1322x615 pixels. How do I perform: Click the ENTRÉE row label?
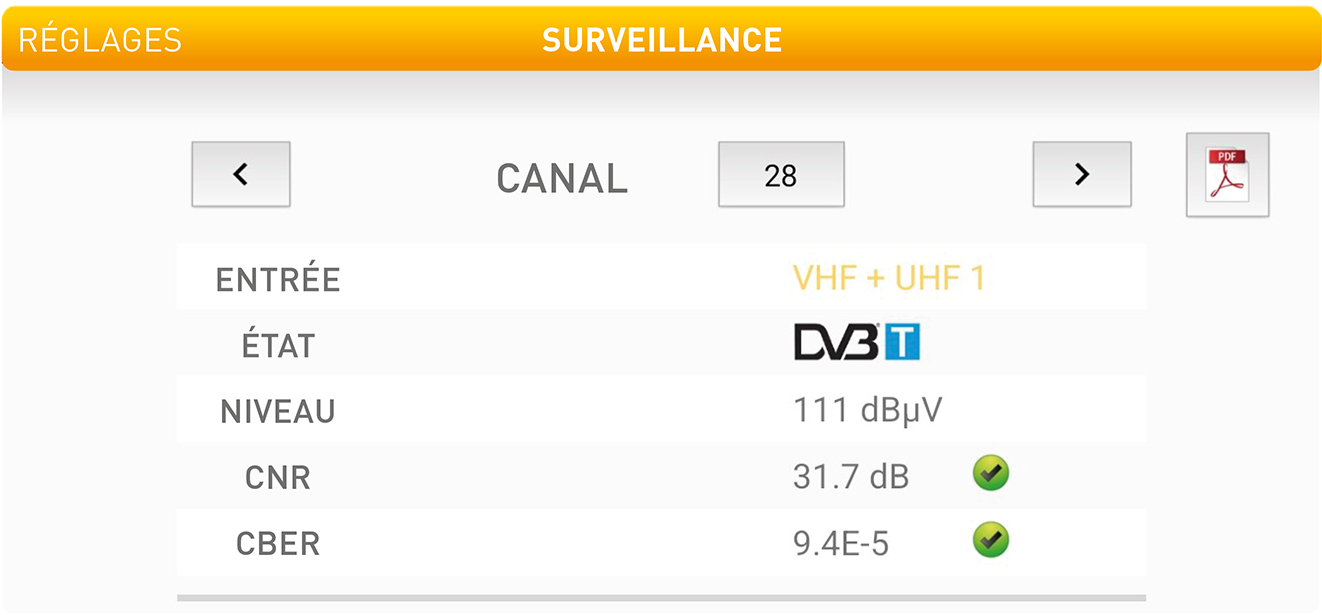pyautogui.click(x=278, y=280)
